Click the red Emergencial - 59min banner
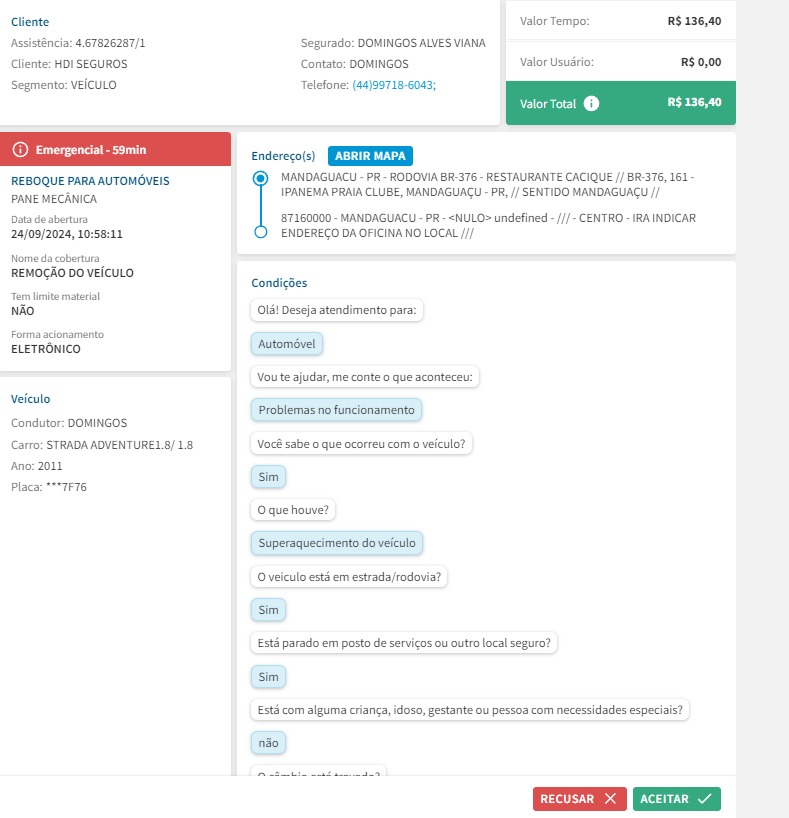Viewport: 789px width, 818px height. tap(116, 149)
